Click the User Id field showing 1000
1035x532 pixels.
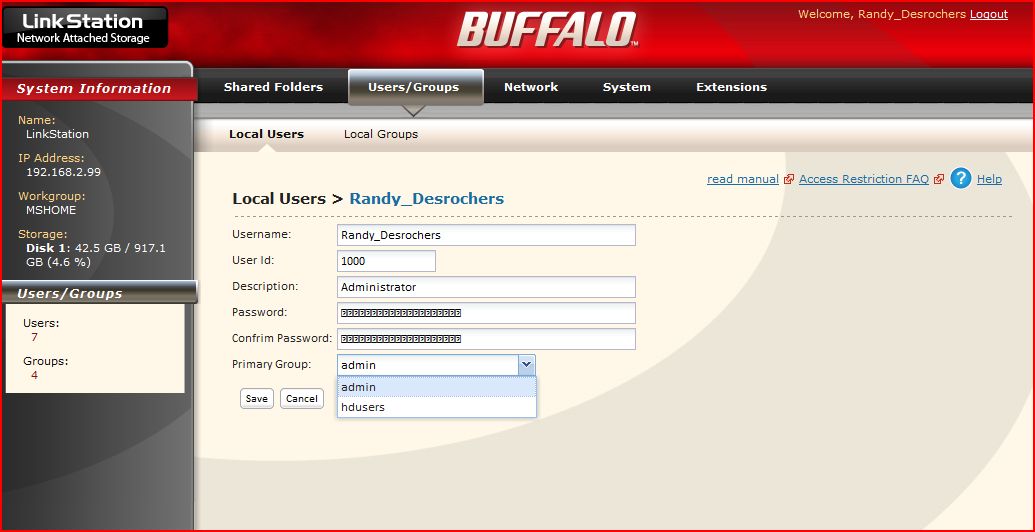click(386, 261)
